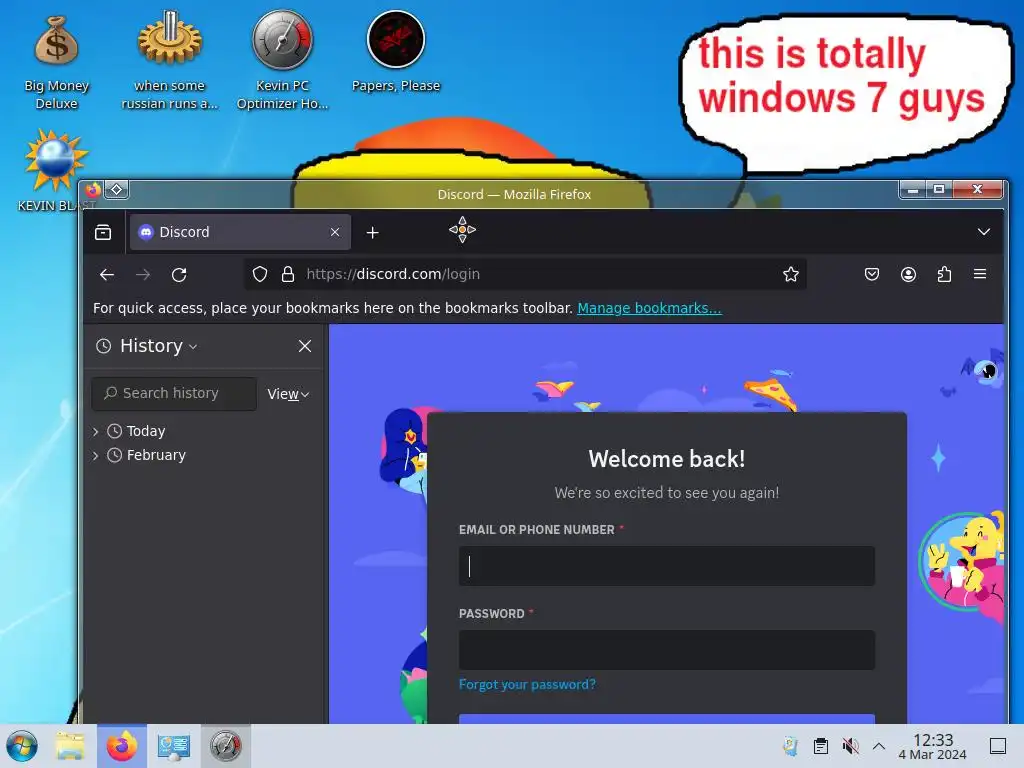The width and height of the screenshot is (1024, 768).
Task: Launch Kevin PC Optimizer desktop icon
Action: tap(282, 60)
